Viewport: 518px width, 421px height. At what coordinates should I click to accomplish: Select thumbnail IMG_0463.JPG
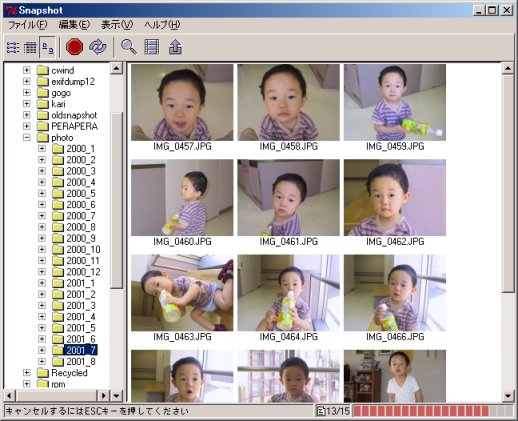(x=182, y=293)
